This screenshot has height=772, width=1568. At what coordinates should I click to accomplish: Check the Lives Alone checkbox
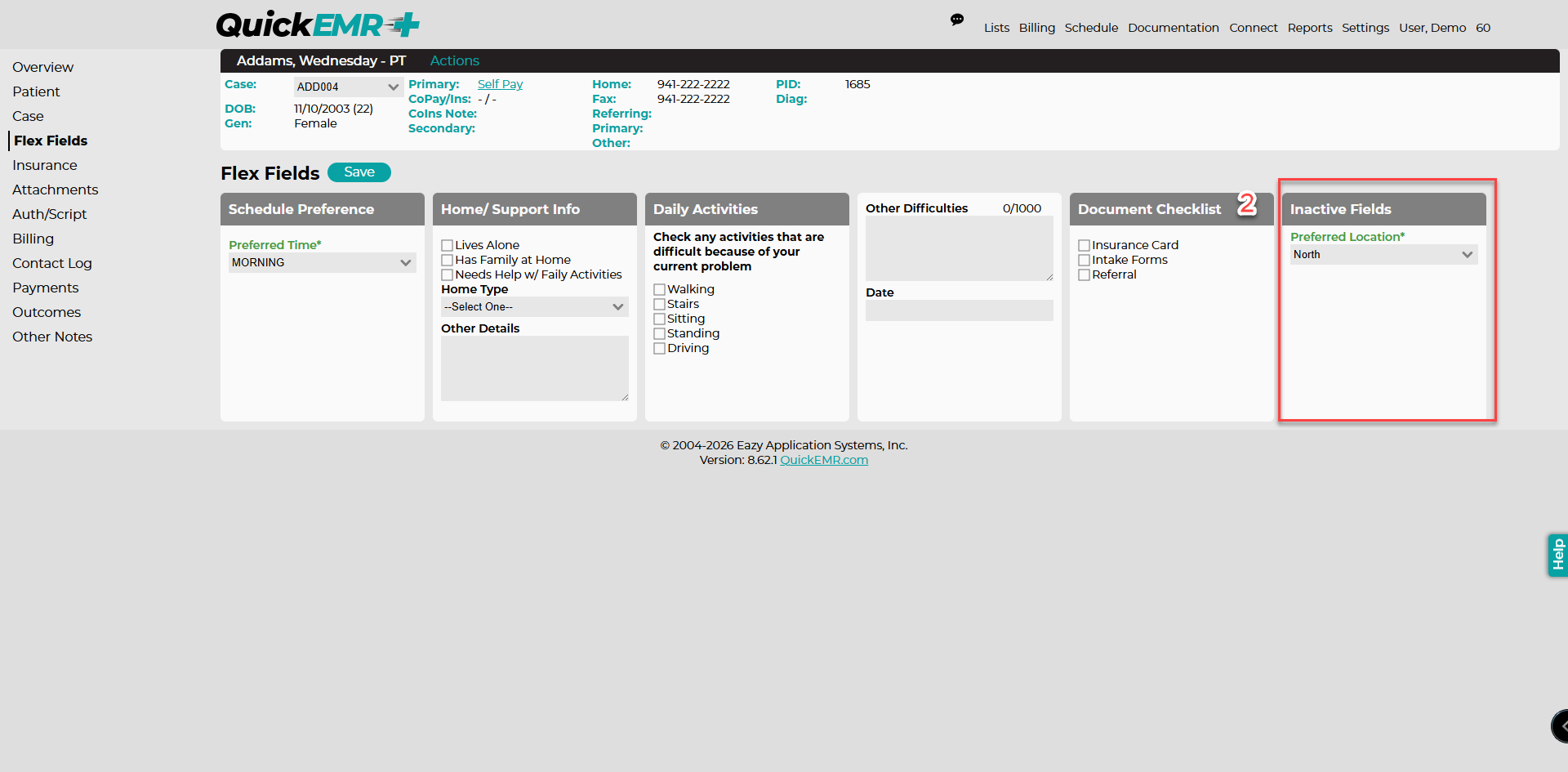coord(447,245)
